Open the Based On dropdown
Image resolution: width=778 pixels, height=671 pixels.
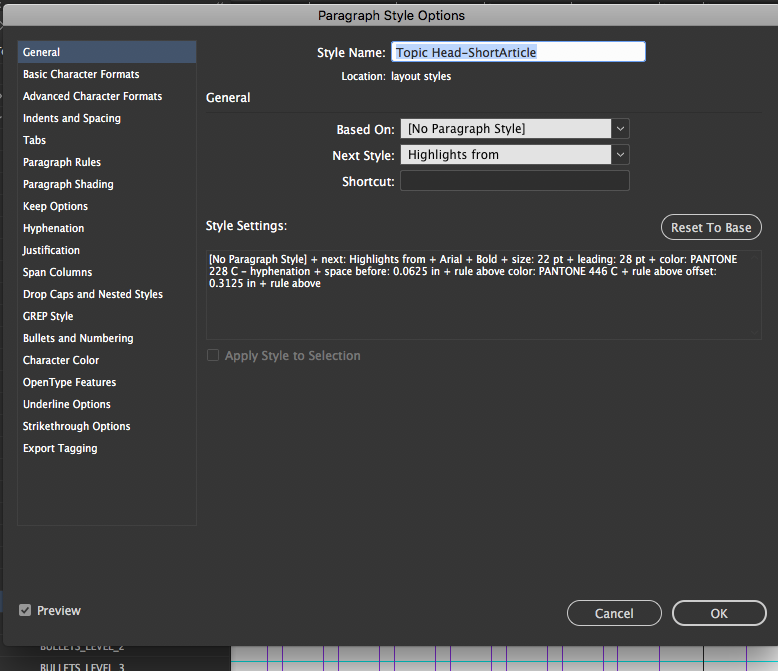[515, 129]
